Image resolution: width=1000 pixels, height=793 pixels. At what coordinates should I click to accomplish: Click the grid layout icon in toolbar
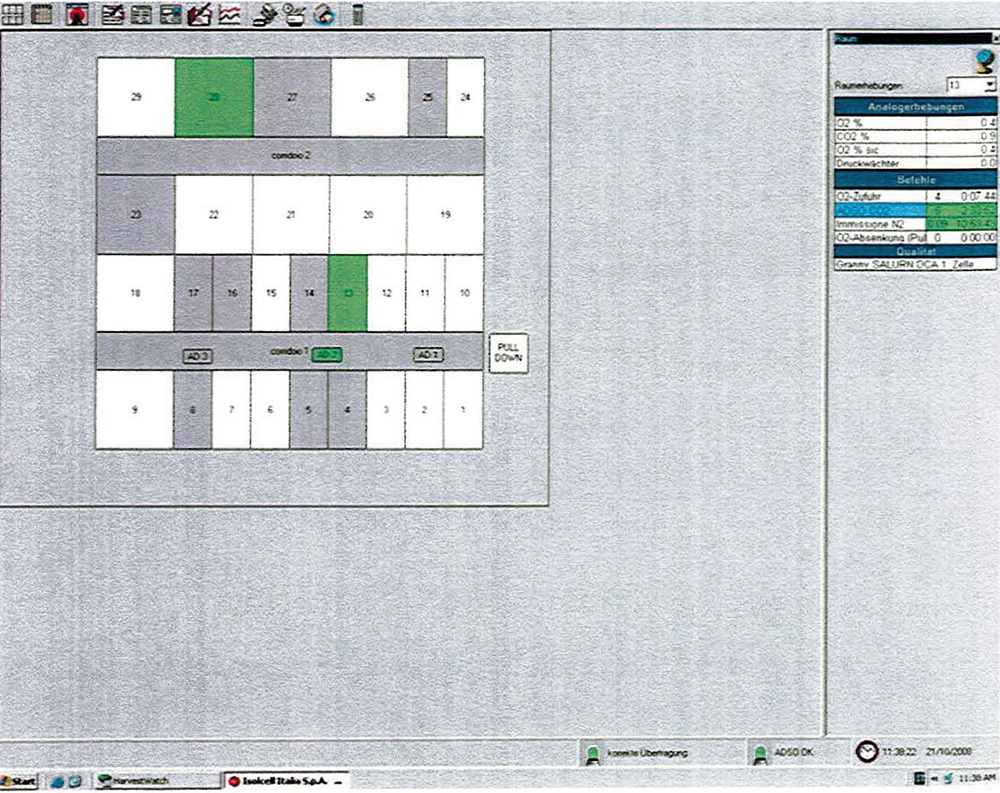point(13,14)
